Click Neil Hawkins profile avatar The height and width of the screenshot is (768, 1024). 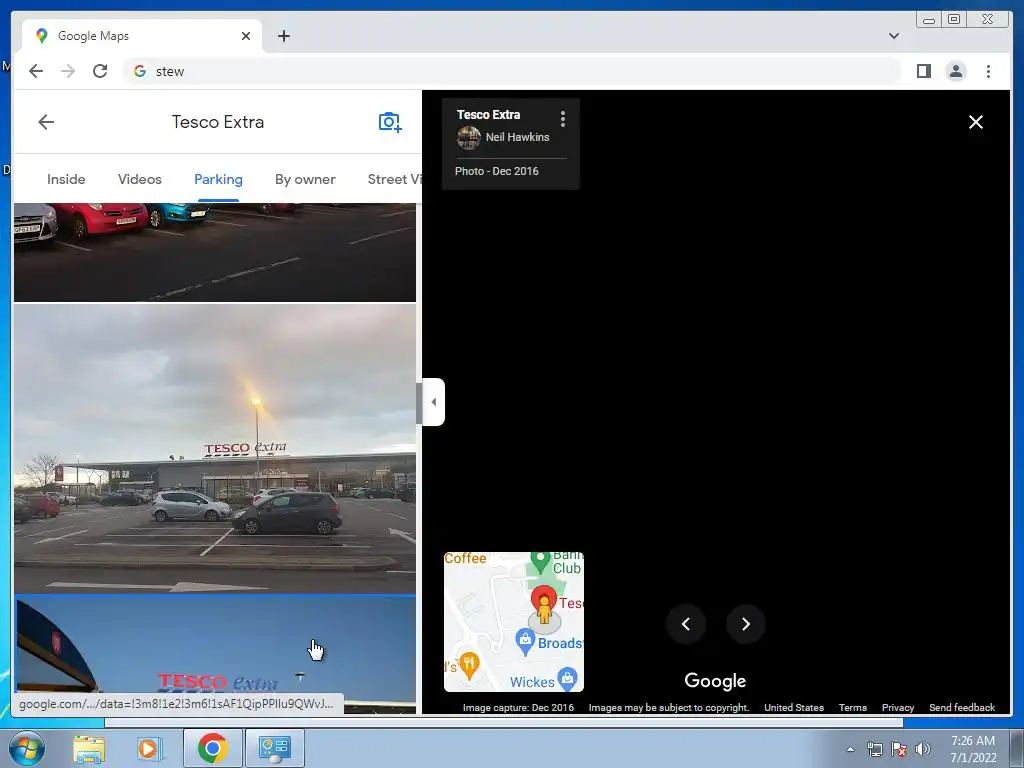tap(468, 138)
